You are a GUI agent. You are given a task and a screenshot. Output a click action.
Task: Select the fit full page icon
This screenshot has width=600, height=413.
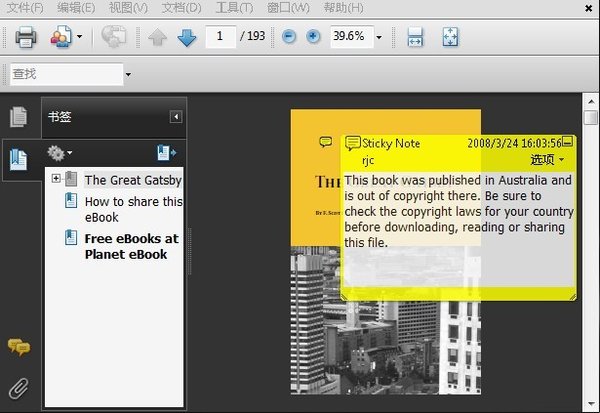[x=450, y=38]
